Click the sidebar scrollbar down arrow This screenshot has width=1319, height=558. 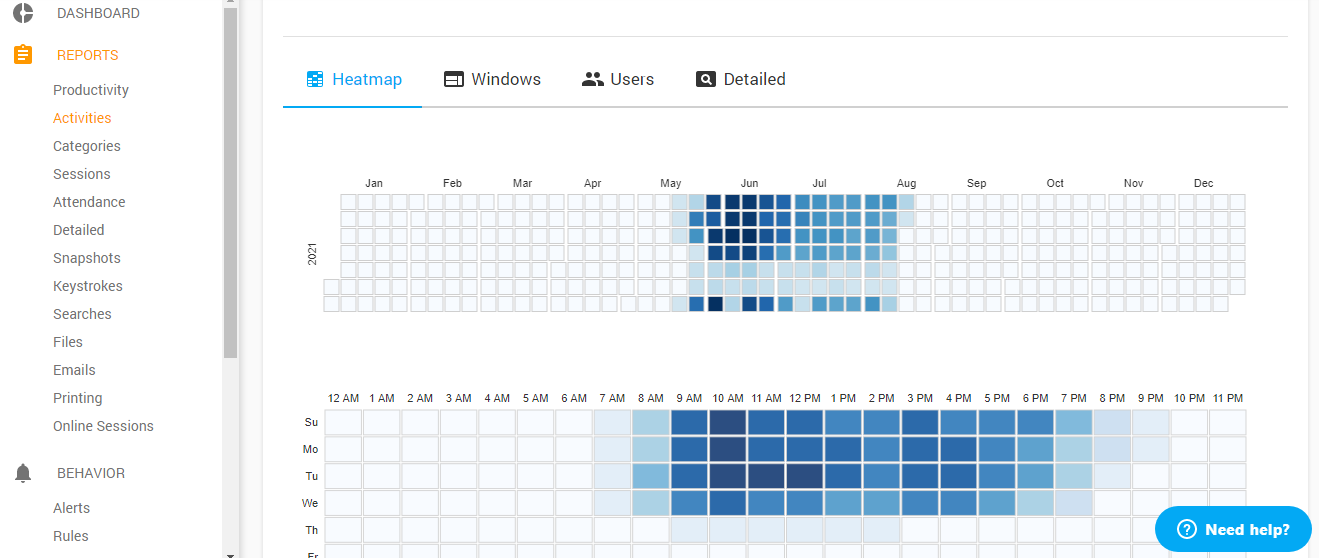coord(230,553)
